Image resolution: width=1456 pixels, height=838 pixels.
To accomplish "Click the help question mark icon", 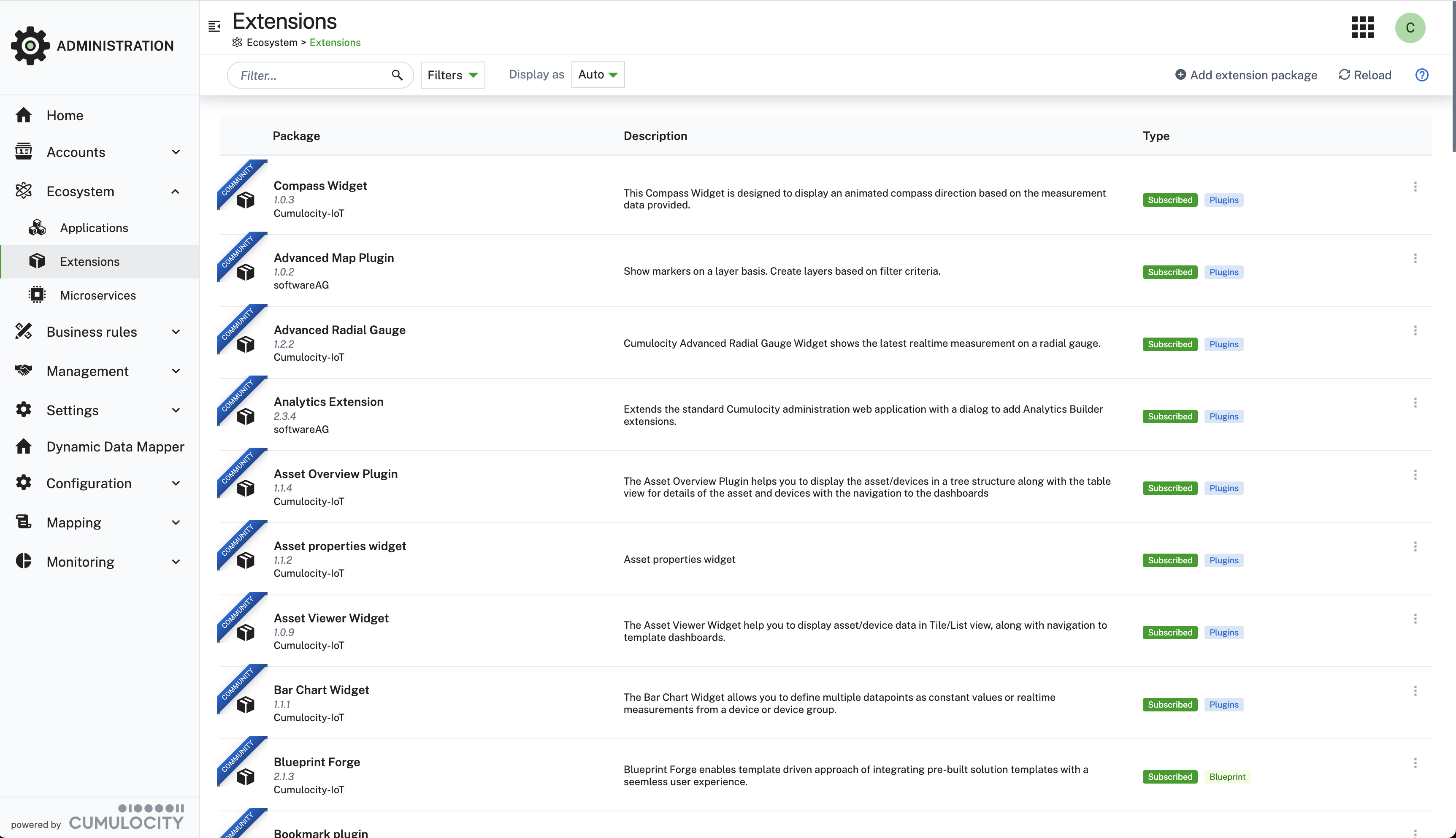I will (1421, 75).
